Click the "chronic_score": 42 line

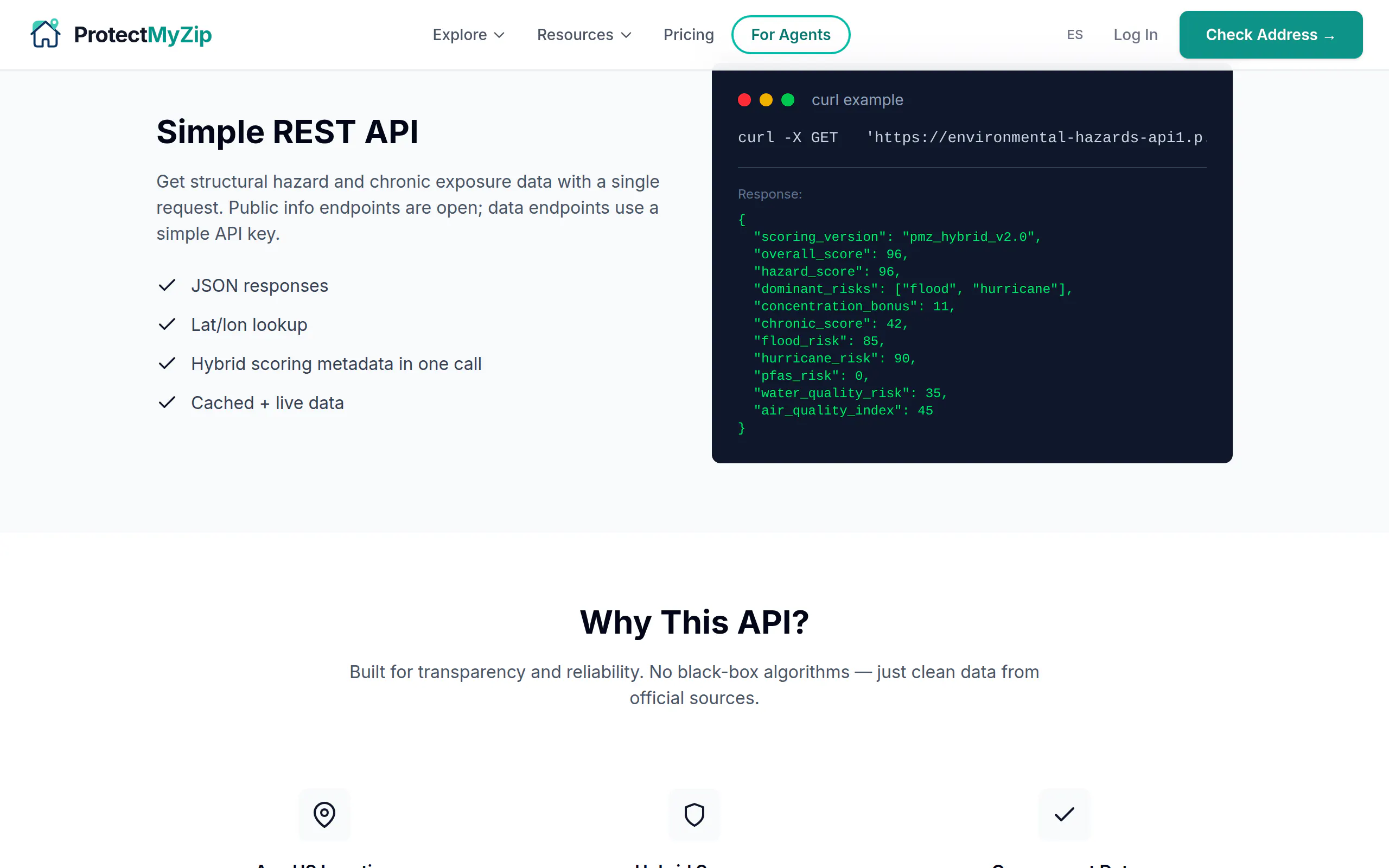(831, 323)
